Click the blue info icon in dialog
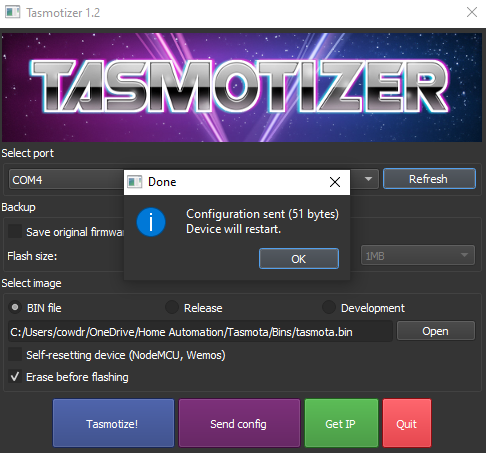Image resolution: width=486 pixels, height=453 pixels. click(151, 222)
